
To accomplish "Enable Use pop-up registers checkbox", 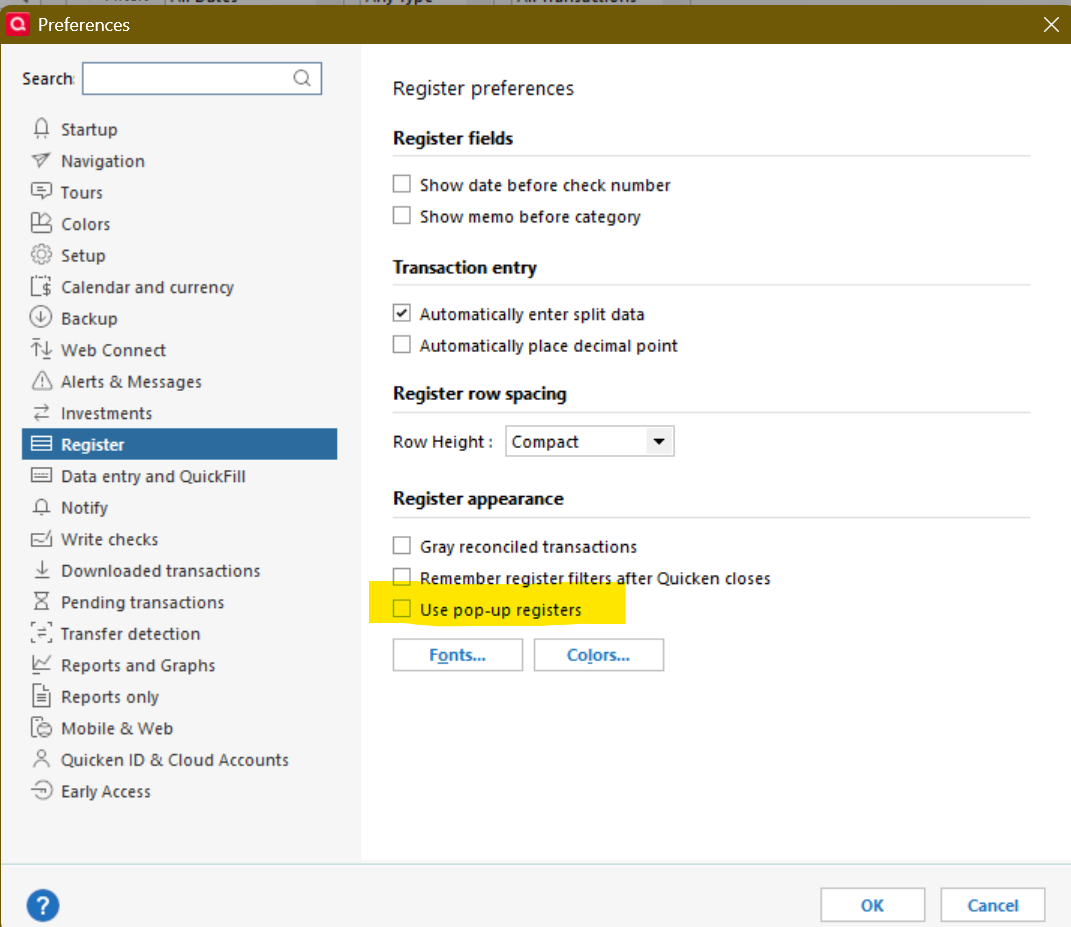I will point(402,608).
